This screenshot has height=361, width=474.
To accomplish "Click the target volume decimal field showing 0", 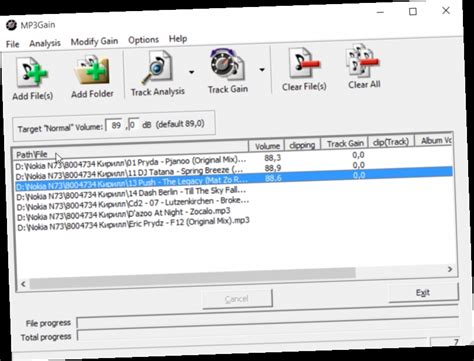I will tap(133, 125).
